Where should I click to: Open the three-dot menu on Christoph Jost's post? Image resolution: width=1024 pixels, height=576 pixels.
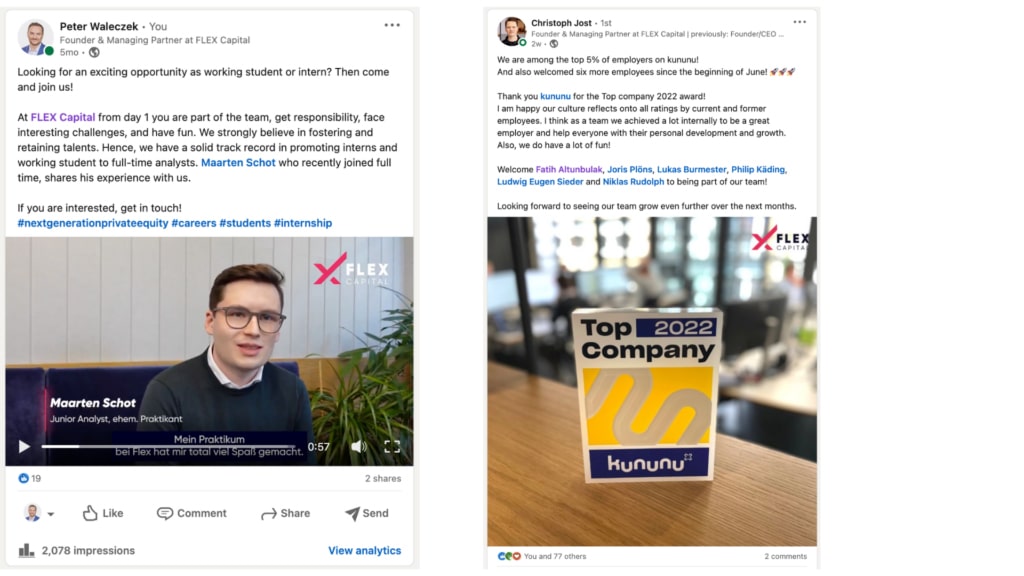coord(799,22)
